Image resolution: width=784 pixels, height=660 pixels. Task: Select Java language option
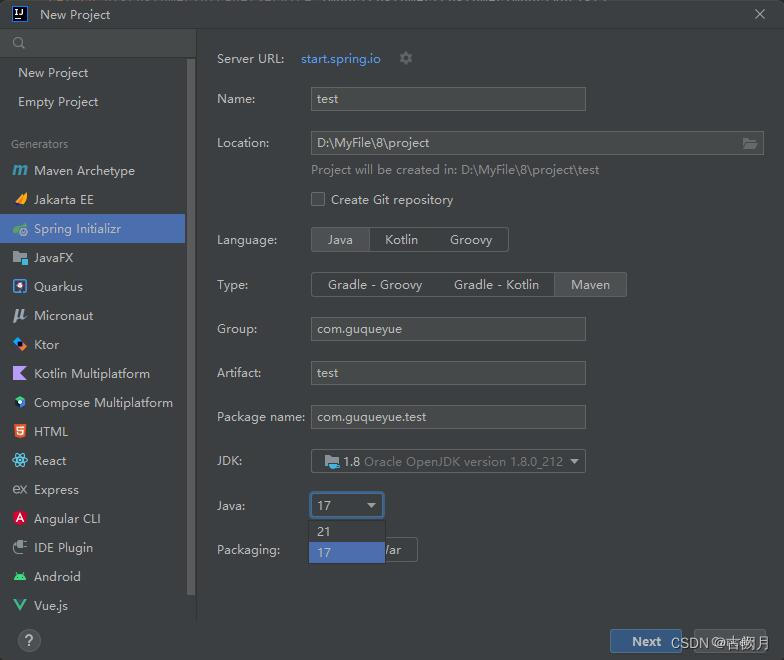(340, 240)
